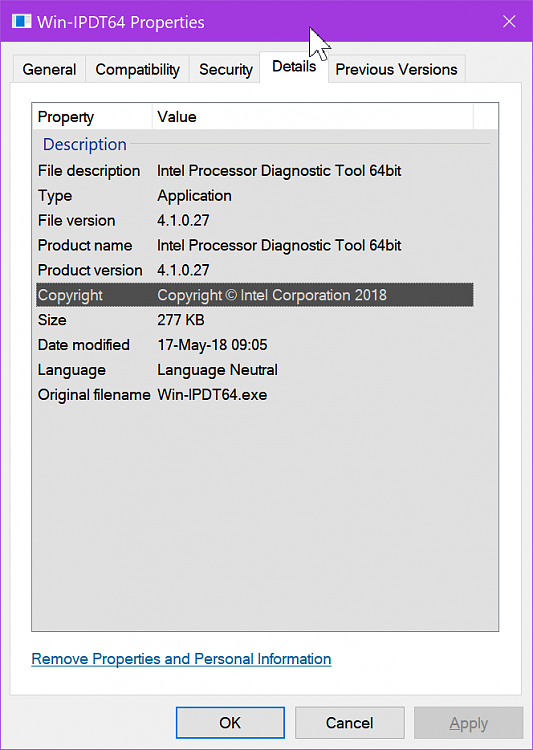Select the Details tab
Viewport: 533px width, 750px height.
pos(294,66)
